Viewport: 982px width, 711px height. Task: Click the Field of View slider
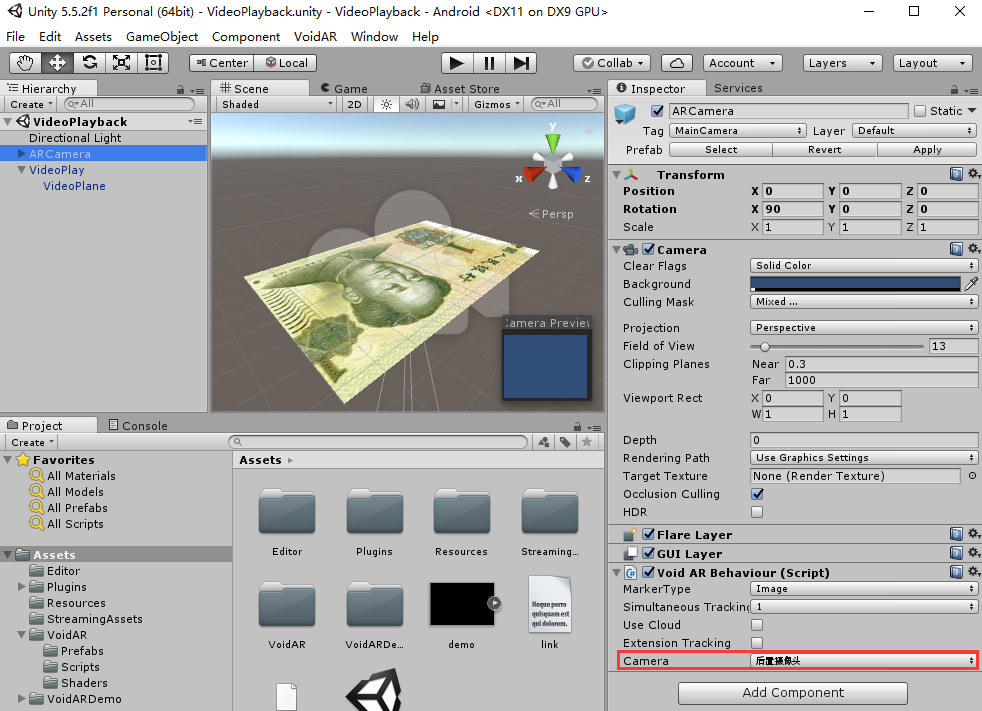tap(837, 346)
